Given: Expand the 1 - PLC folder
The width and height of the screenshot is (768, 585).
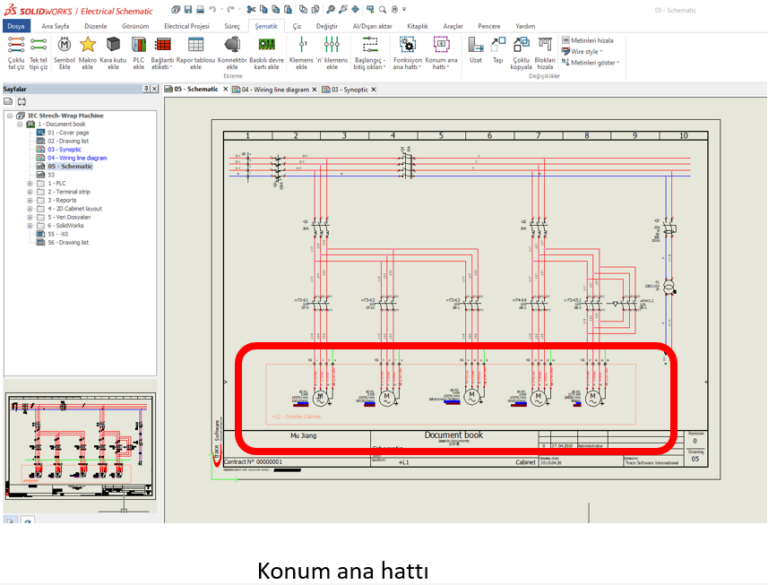Looking at the screenshot, I should (x=30, y=184).
